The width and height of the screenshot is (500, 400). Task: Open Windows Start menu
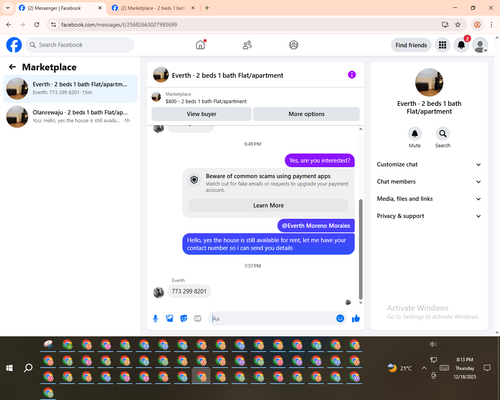point(9,368)
